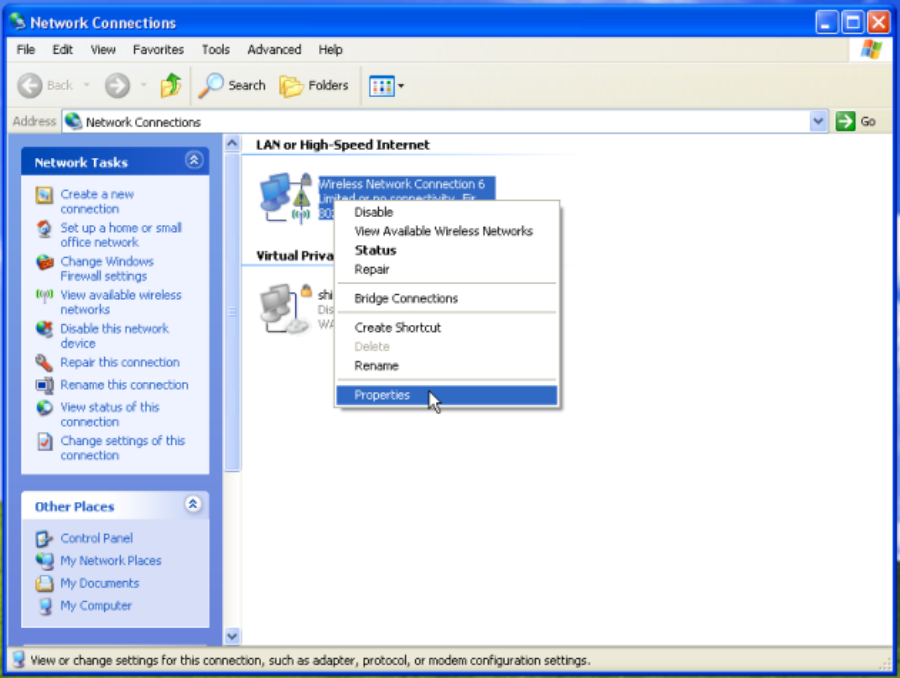Click the My Documents folder icon
The height and width of the screenshot is (678, 900).
(x=44, y=583)
